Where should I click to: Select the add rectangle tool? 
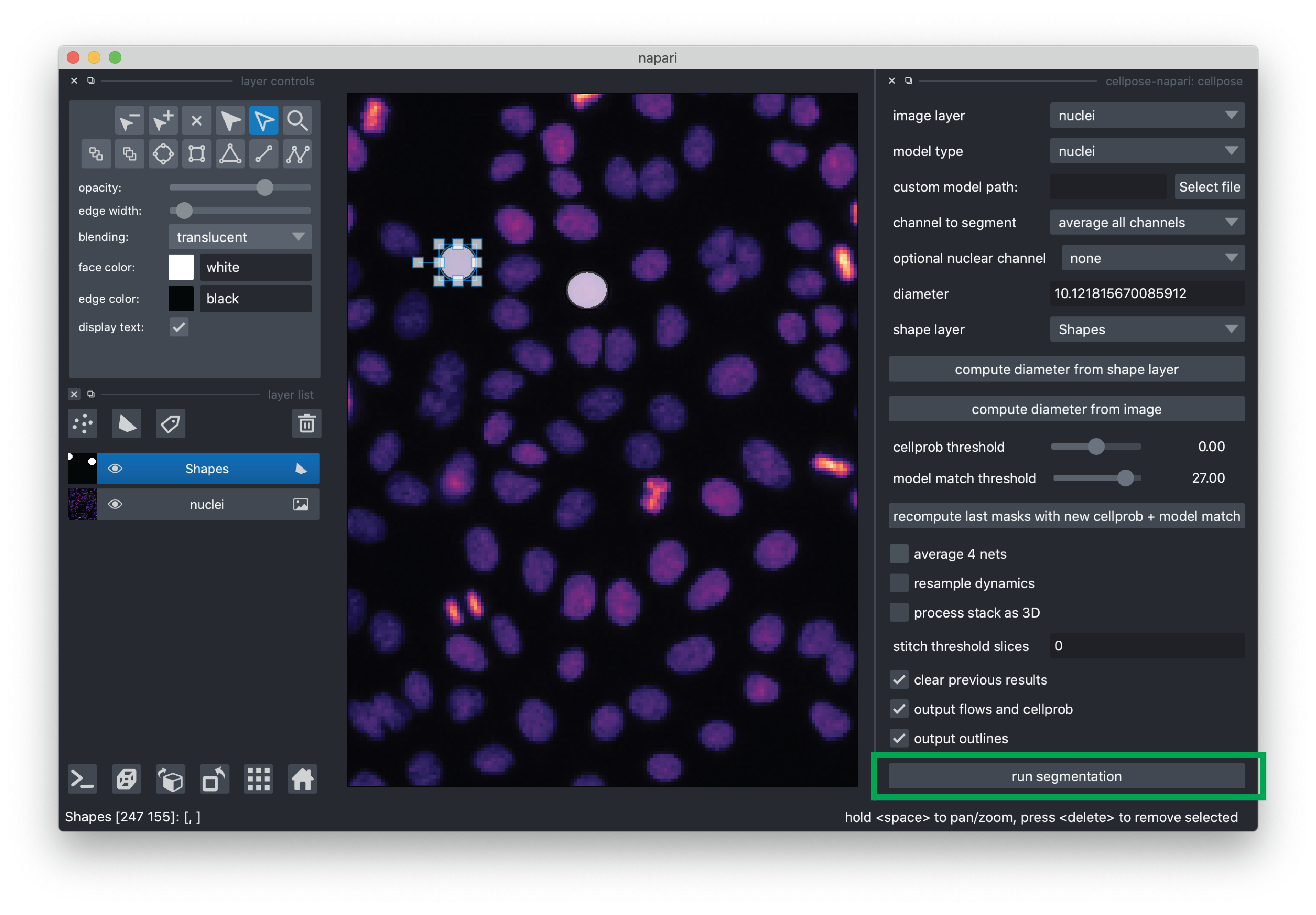click(x=196, y=154)
